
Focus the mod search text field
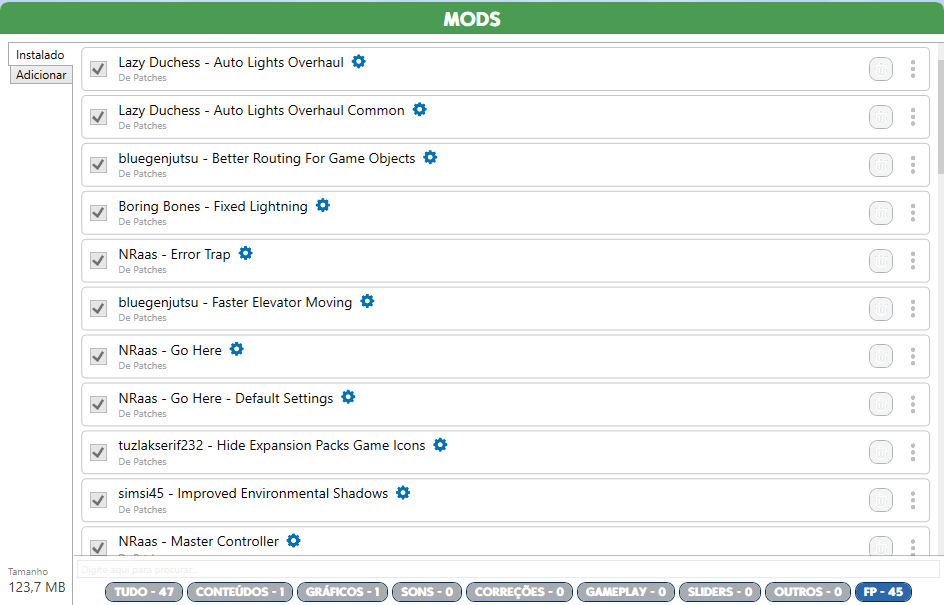click(508, 569)
